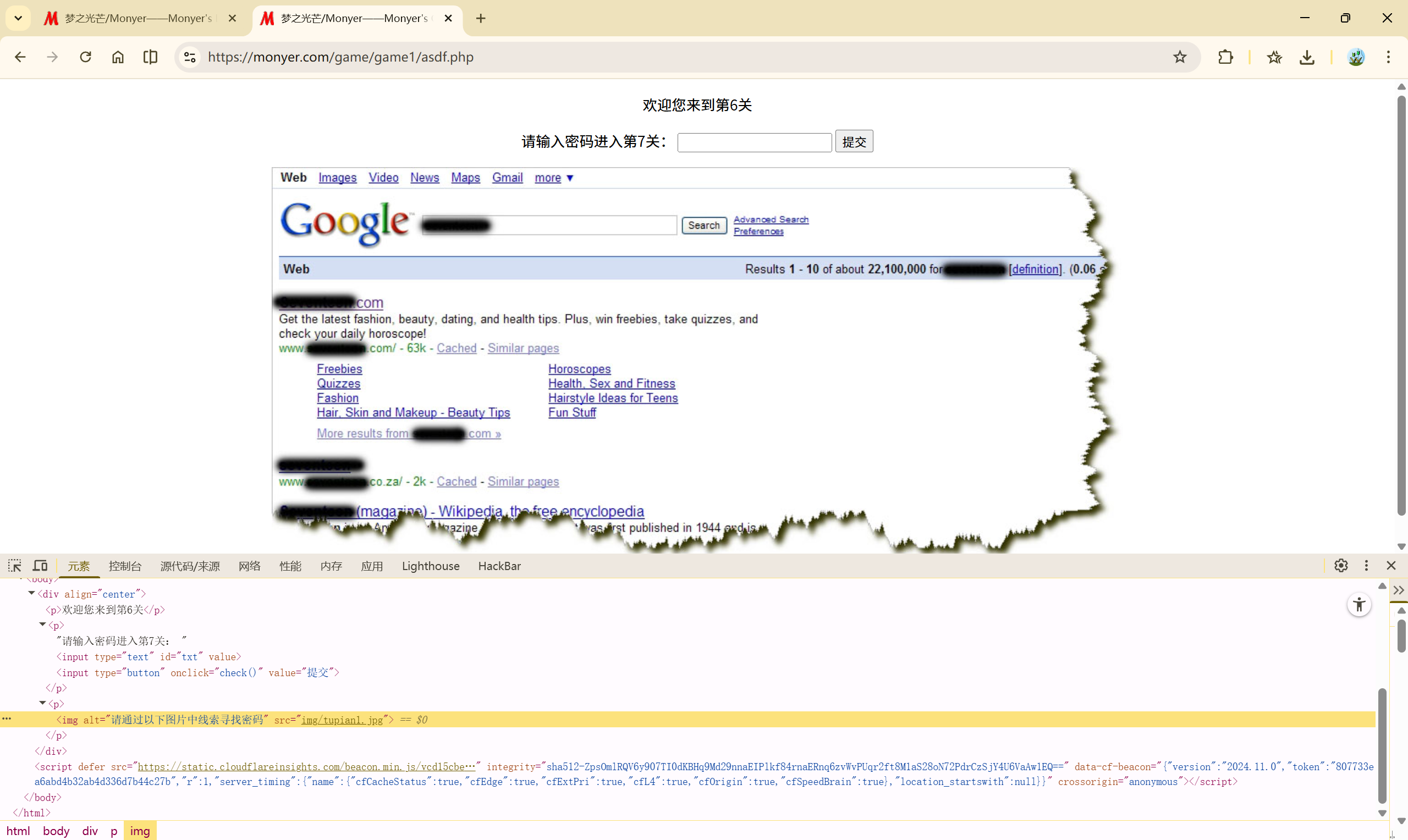The height and width of the screenshot is (840, 1408).
Task: Open tab search dropdown arrow
Action: coord(18,18)
